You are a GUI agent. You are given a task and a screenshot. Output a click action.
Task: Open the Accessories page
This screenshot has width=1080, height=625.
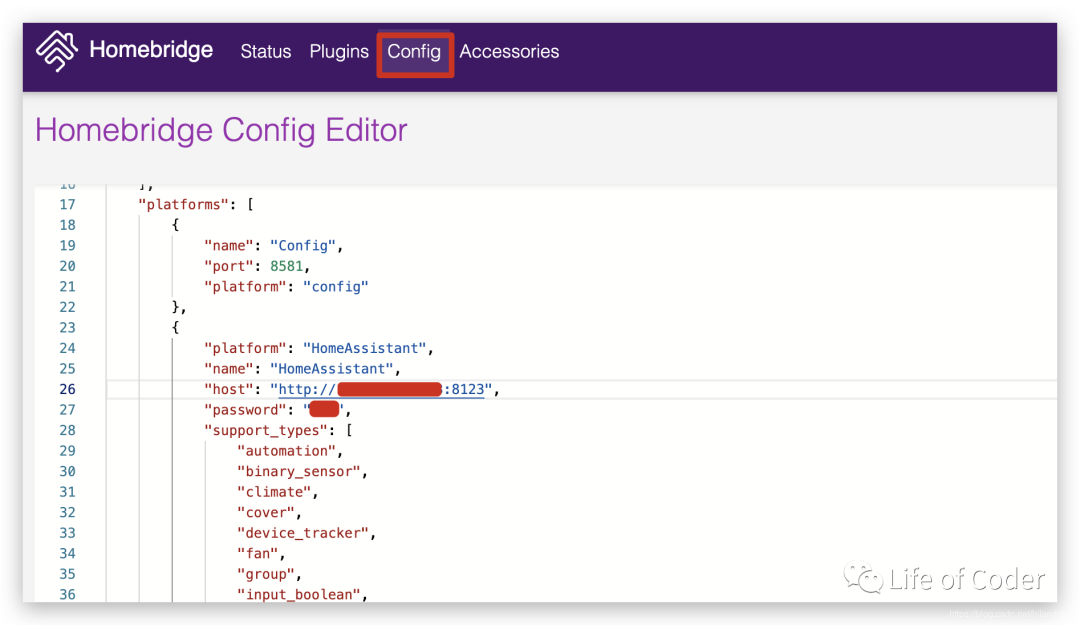(x=509, y=52)
